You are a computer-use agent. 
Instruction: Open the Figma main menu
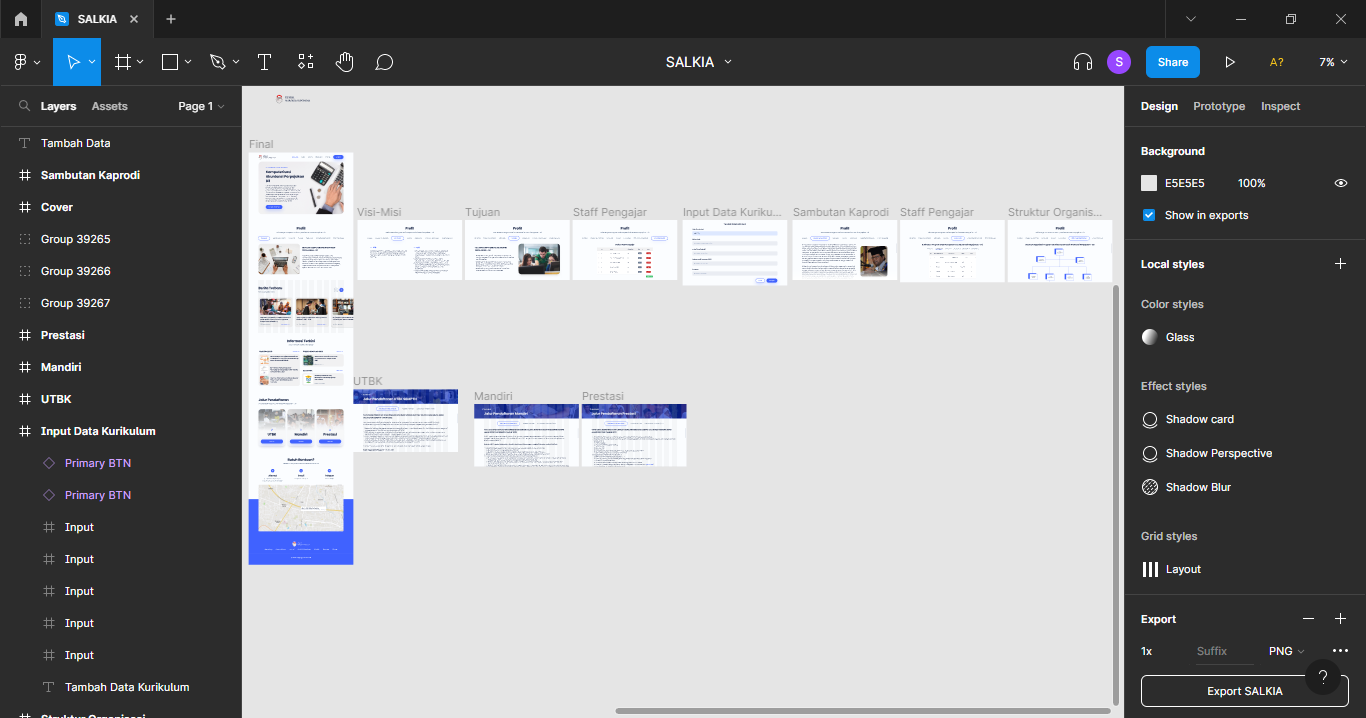point(26,62)
